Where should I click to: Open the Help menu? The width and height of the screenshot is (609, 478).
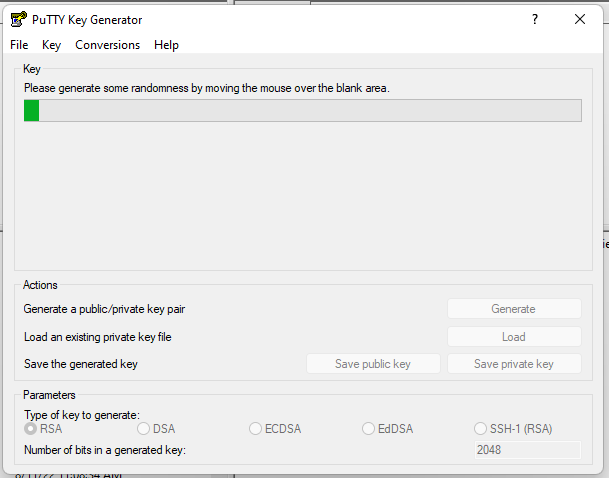click(x=166, y=45)
